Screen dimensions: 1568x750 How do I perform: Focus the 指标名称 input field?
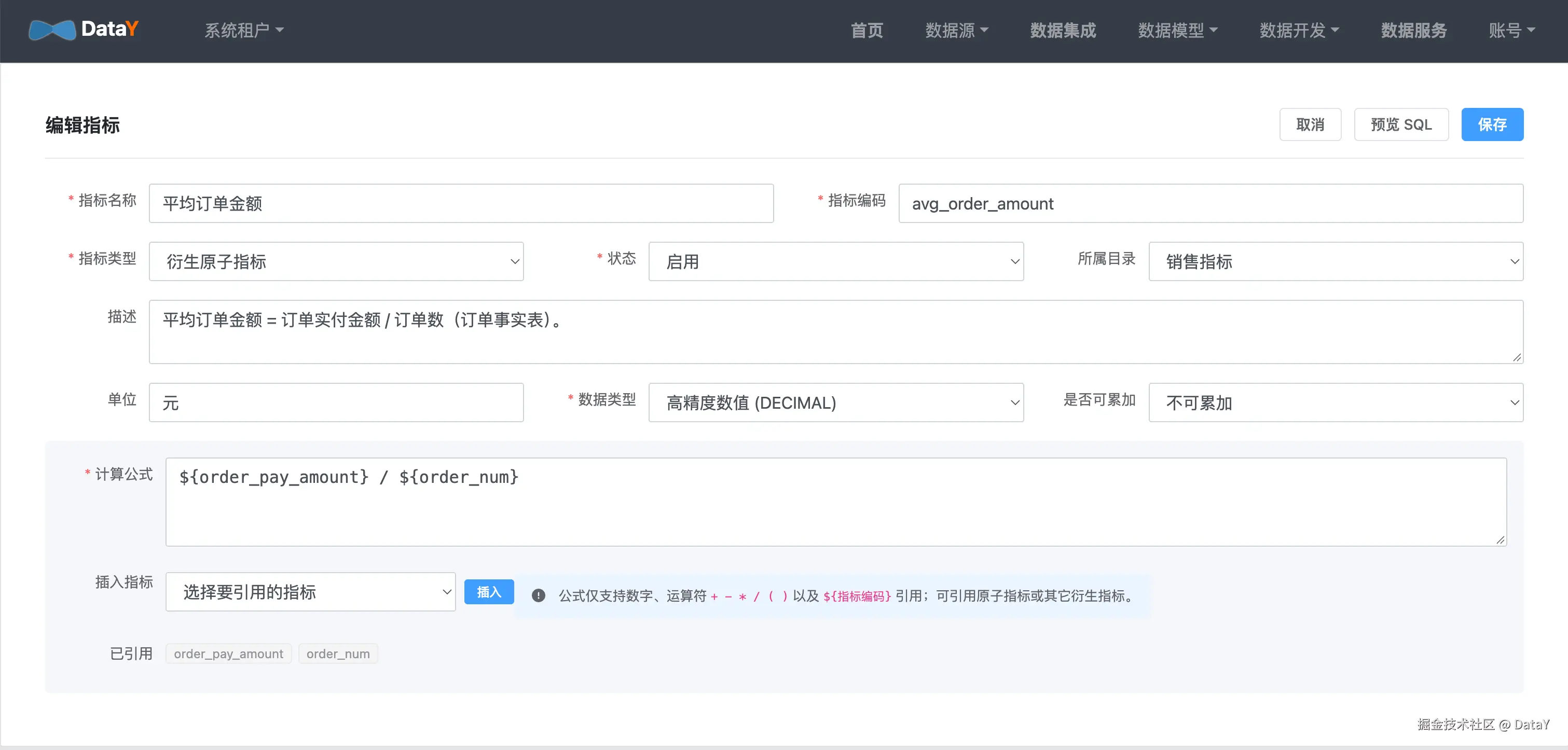click(461, 204)
